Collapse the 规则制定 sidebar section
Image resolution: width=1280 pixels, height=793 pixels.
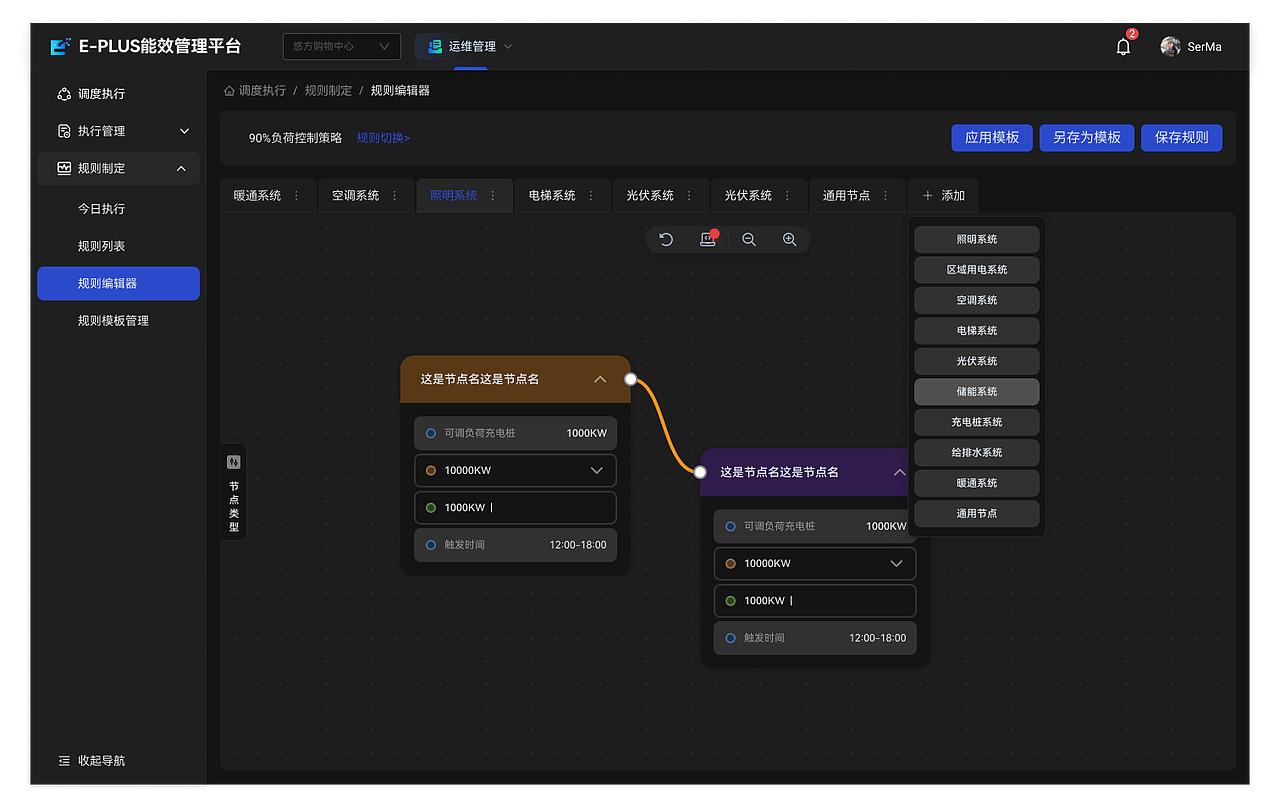click(181, 168)
